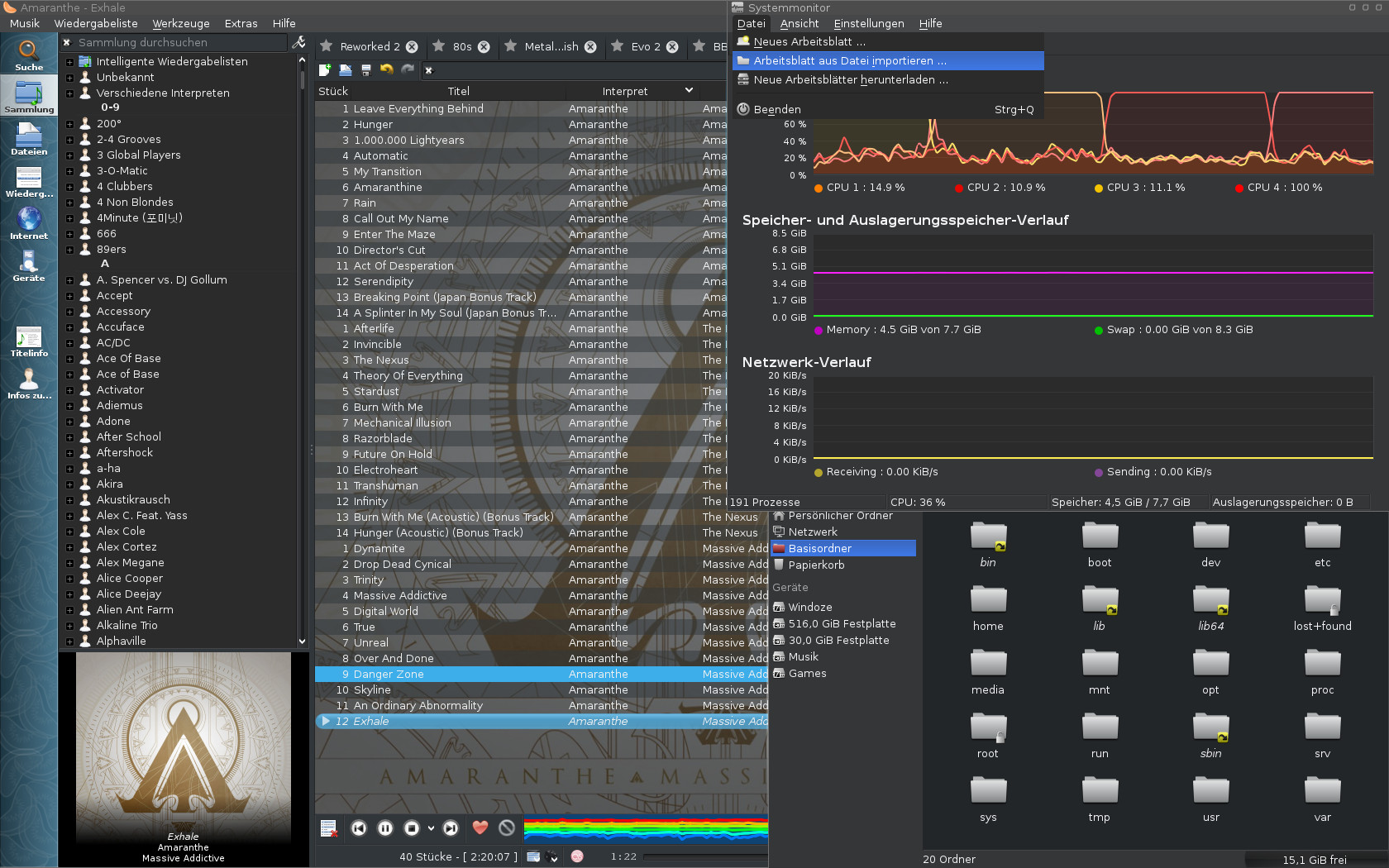The width and height of the screenshot is (1389, 868).
Task: Open the Werkzeuge menu
Action: 181,23
